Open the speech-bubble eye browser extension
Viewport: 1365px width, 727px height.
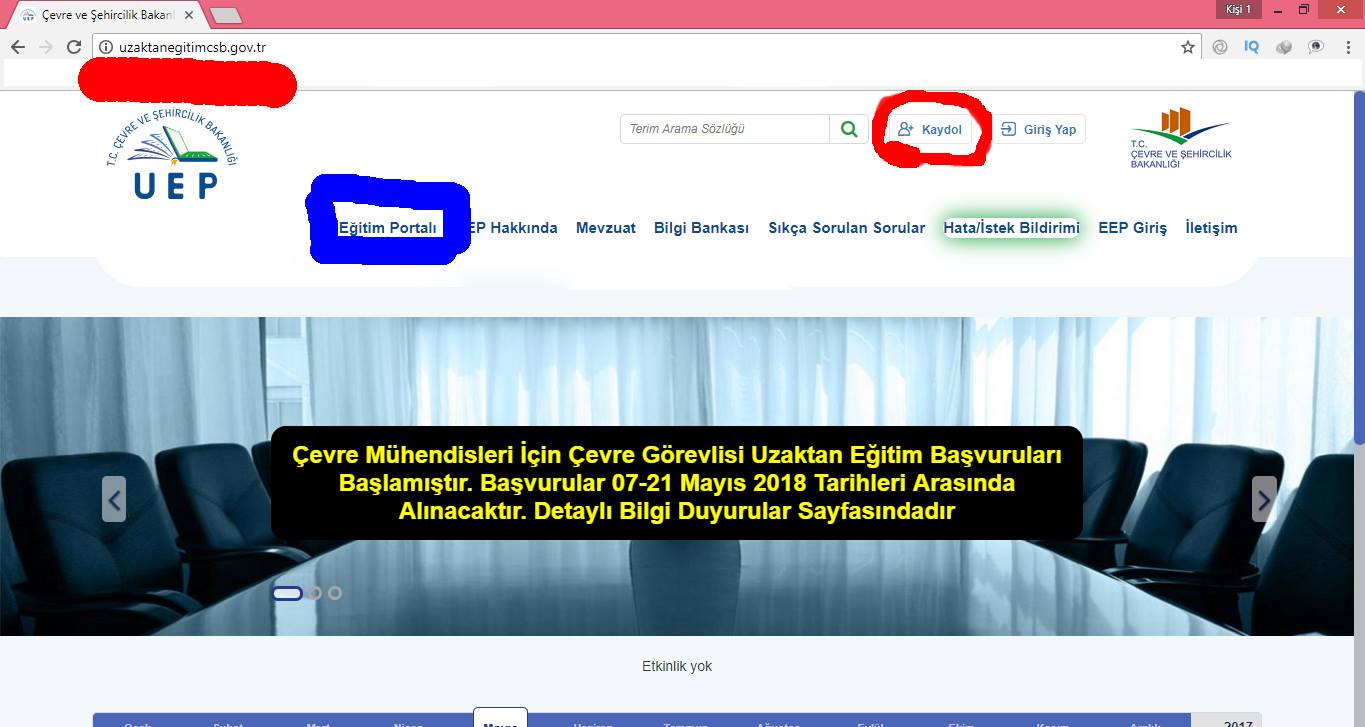pyautogui.click(x=1316, y=47)
